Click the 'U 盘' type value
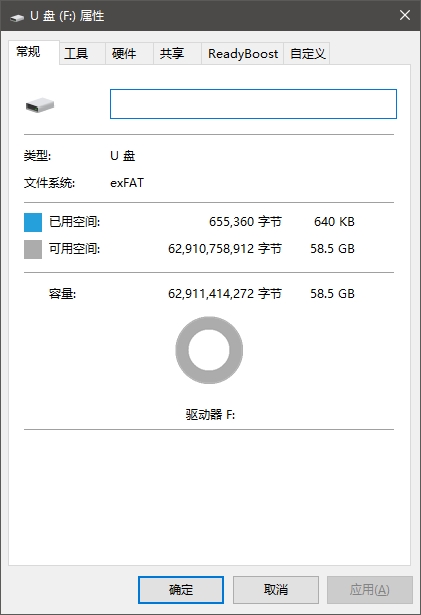The width and height of the screenshot is (421, 615). click(x=123, y=156)
